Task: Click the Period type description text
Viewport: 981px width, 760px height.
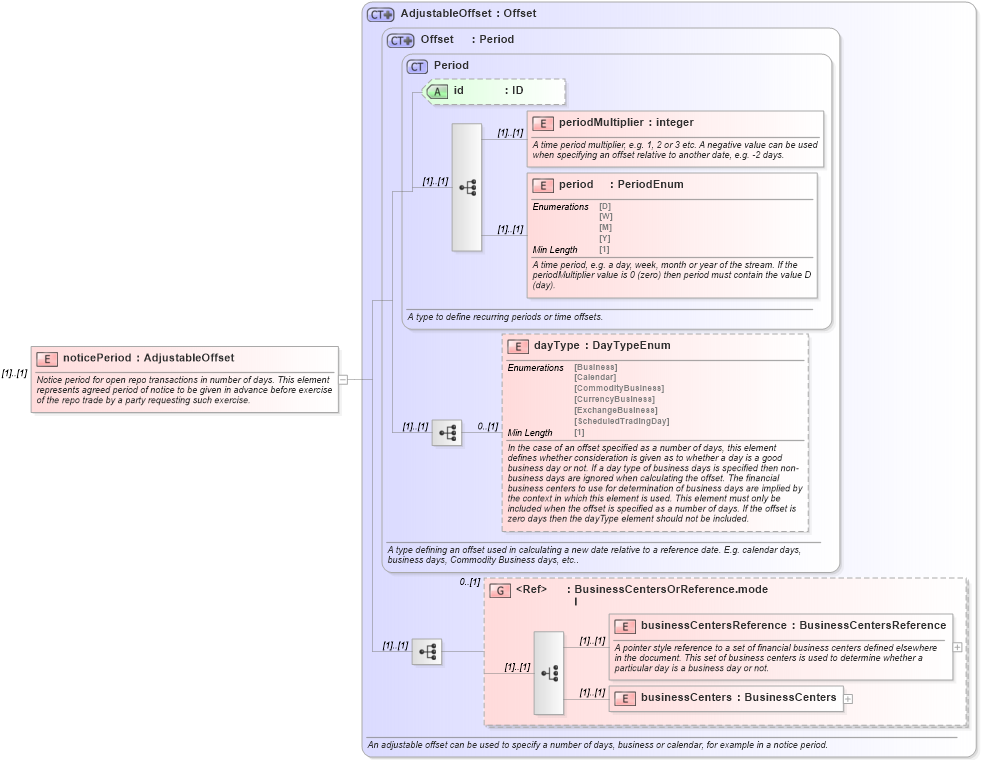Action: tap(505, 317)
